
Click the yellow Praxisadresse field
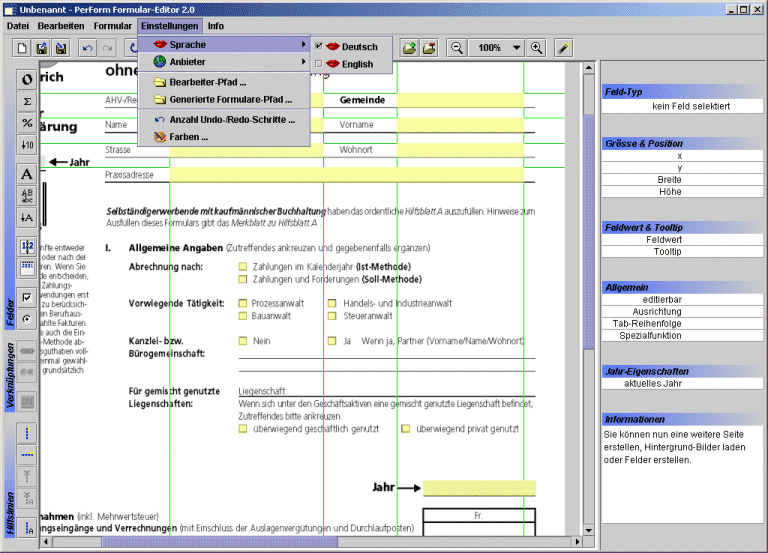pos(347,174)
